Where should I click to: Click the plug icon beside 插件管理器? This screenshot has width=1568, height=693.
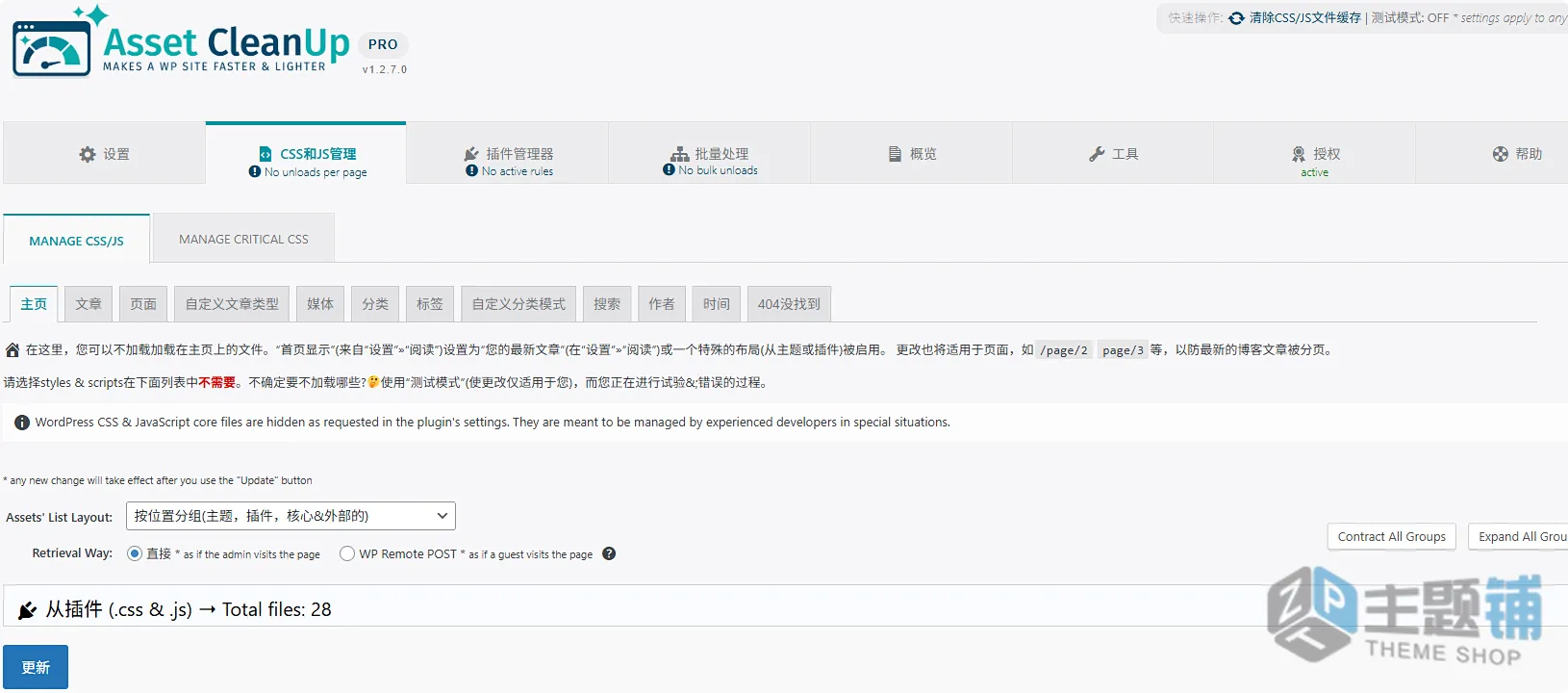click(x=471, y=154)
